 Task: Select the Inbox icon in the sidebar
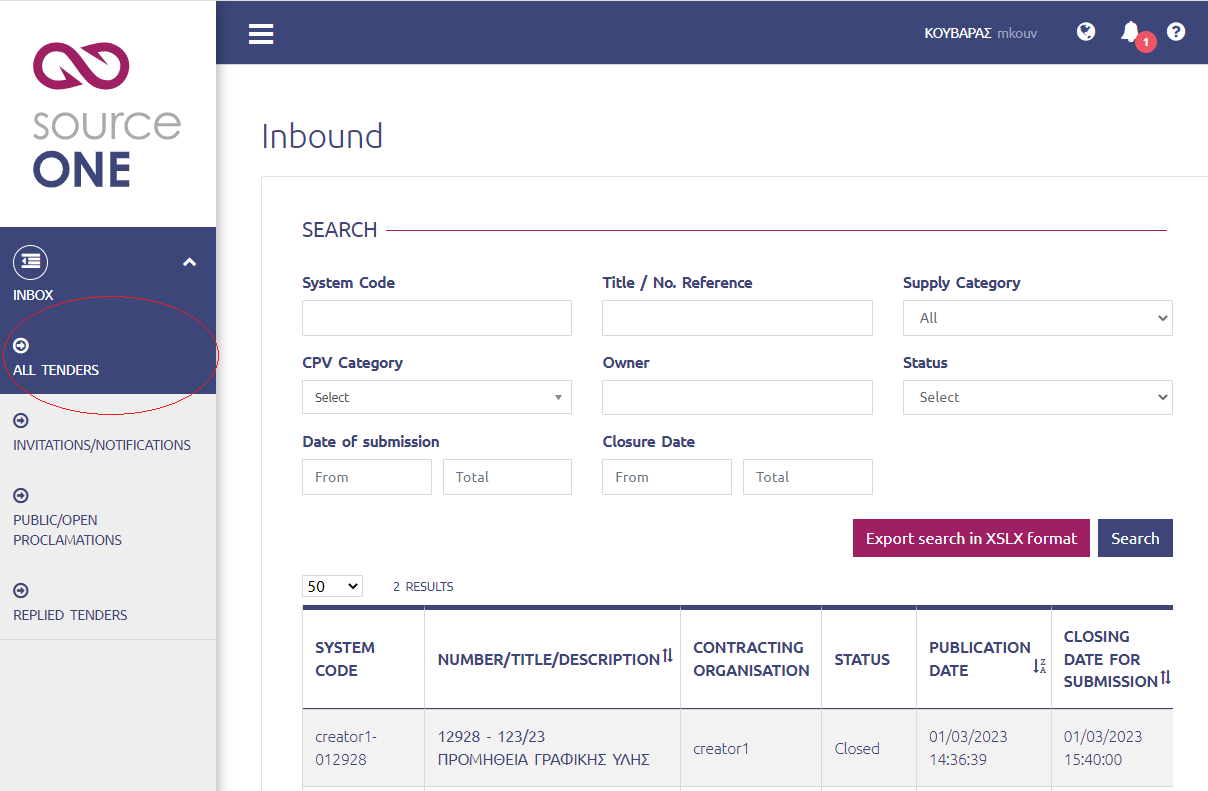coord(30,262)
